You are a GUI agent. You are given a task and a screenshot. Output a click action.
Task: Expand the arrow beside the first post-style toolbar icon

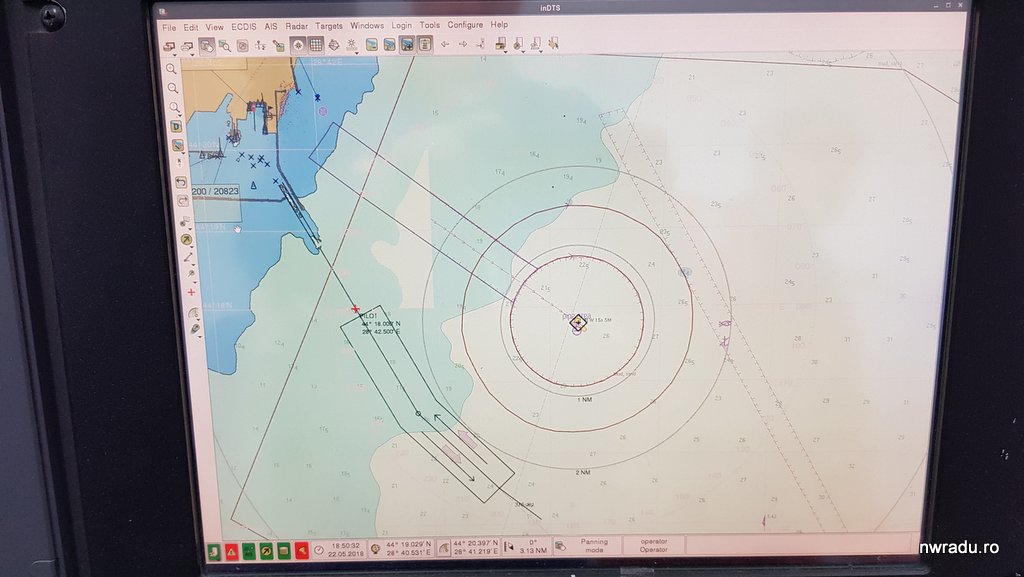(x=505, y=51)
